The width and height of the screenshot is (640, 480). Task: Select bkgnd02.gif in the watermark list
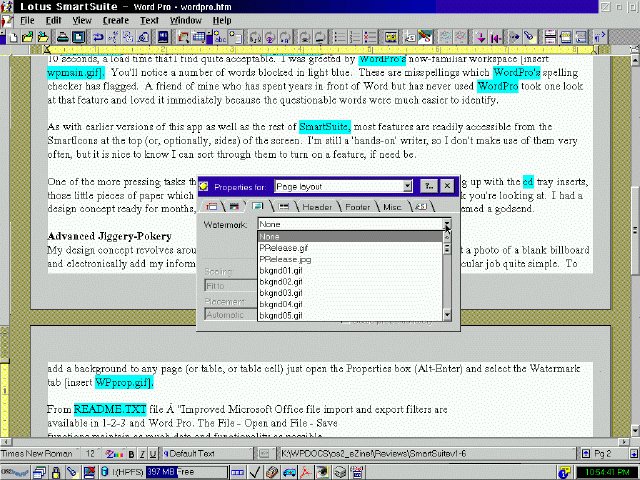click(350, 282)
